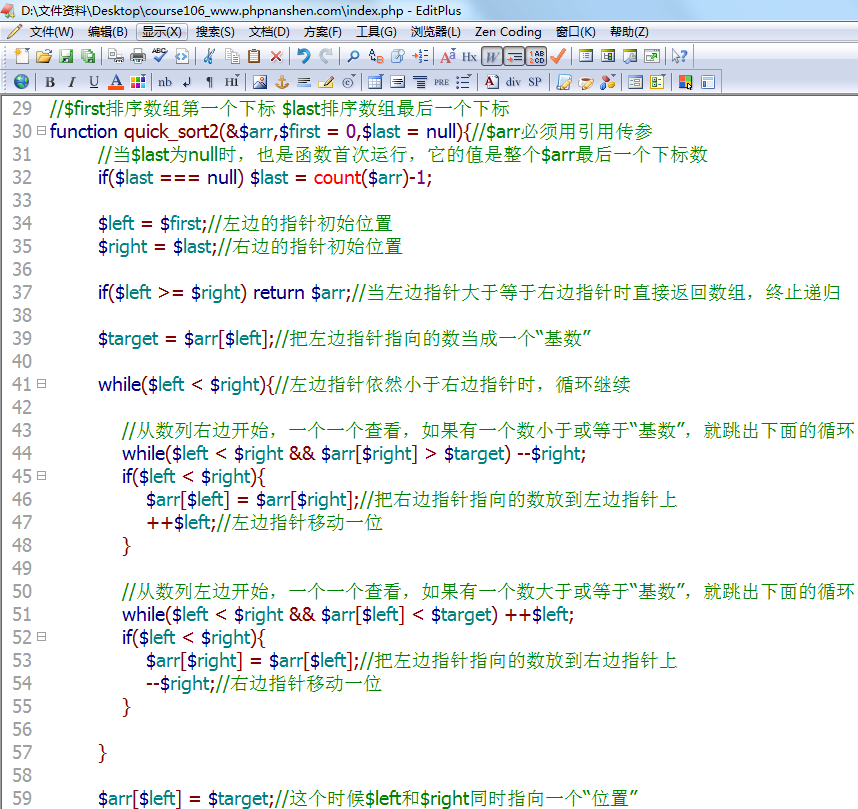Open Find with the magnifier icon
This screenshot has height=809, width=858.
pos(353,56)
